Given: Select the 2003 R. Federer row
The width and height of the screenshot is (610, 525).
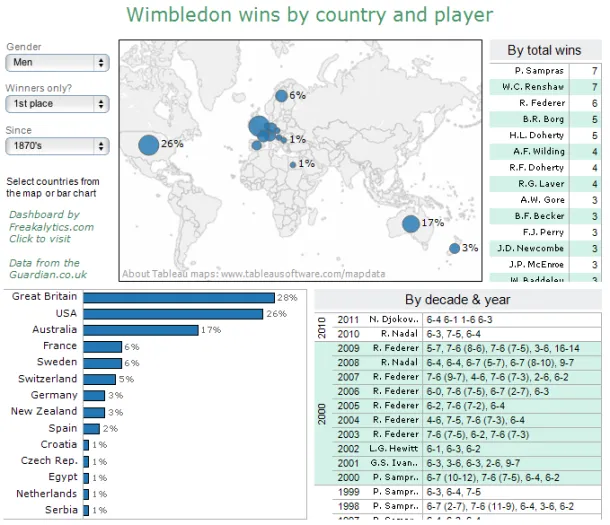Looking at the screenshot, I should 467,435.
